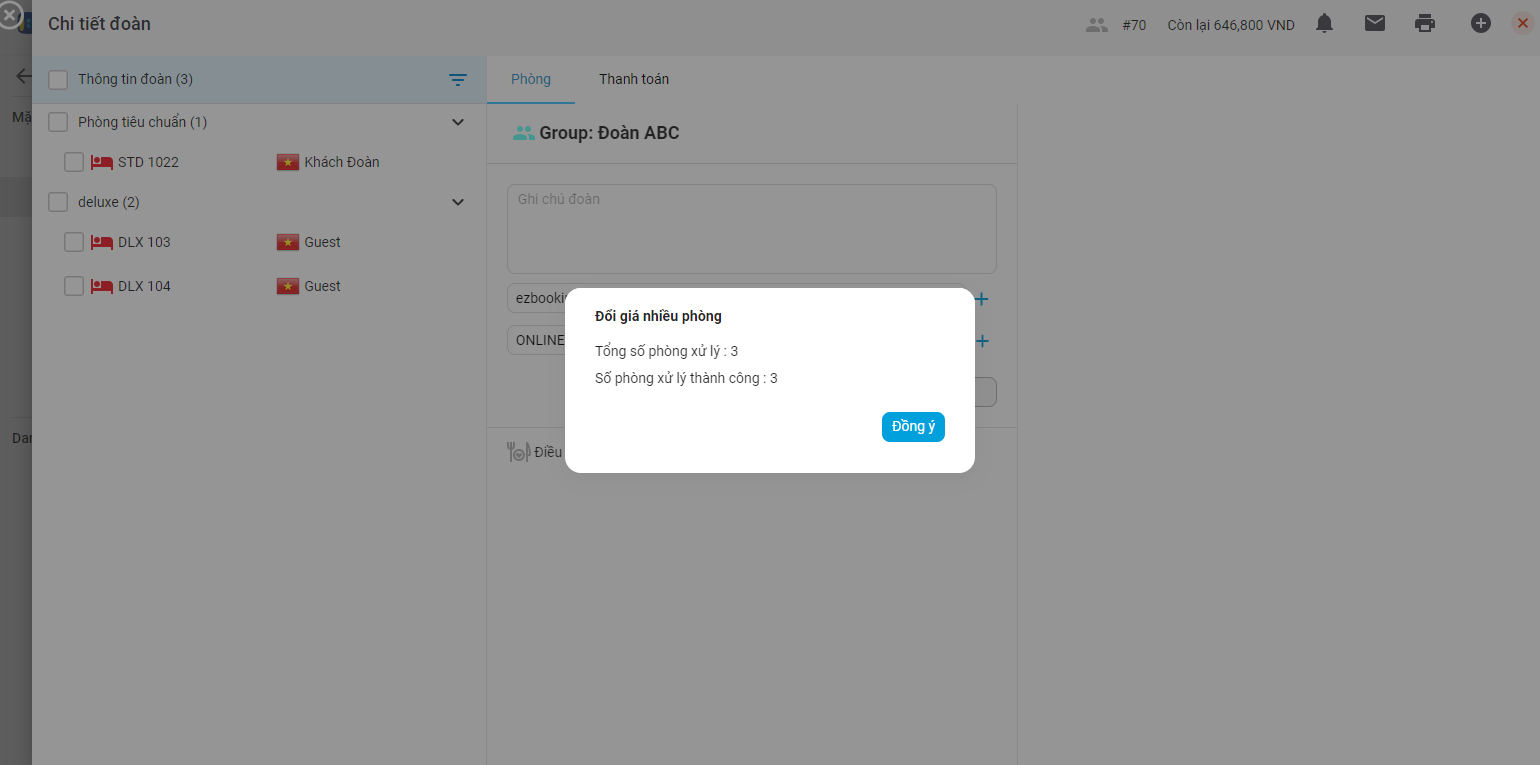This screenshot has width=1540, height=765.
Task: Select the DLX 103 room checkbox
Action: (x=74, y=242)
